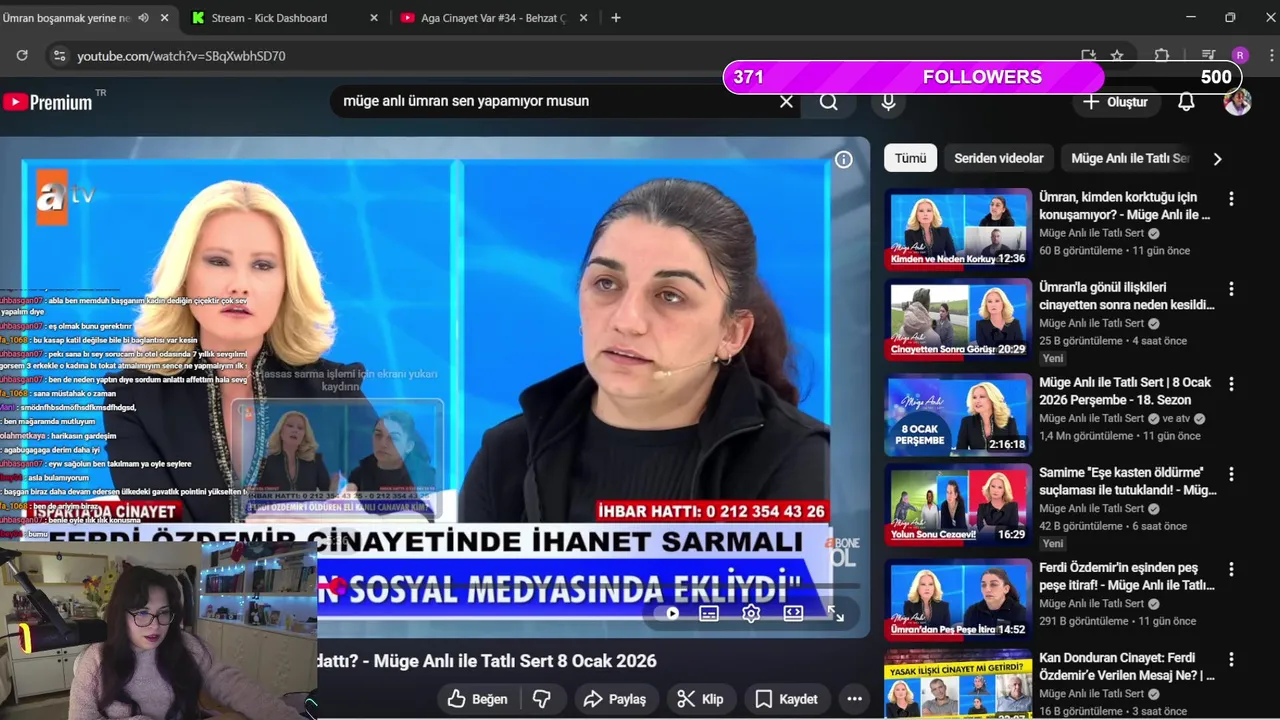Open options for 'Ferdi Özdemir'in eşinden' video
1280x720 pixels.
pyautogui.click(x=1231, y=569)
